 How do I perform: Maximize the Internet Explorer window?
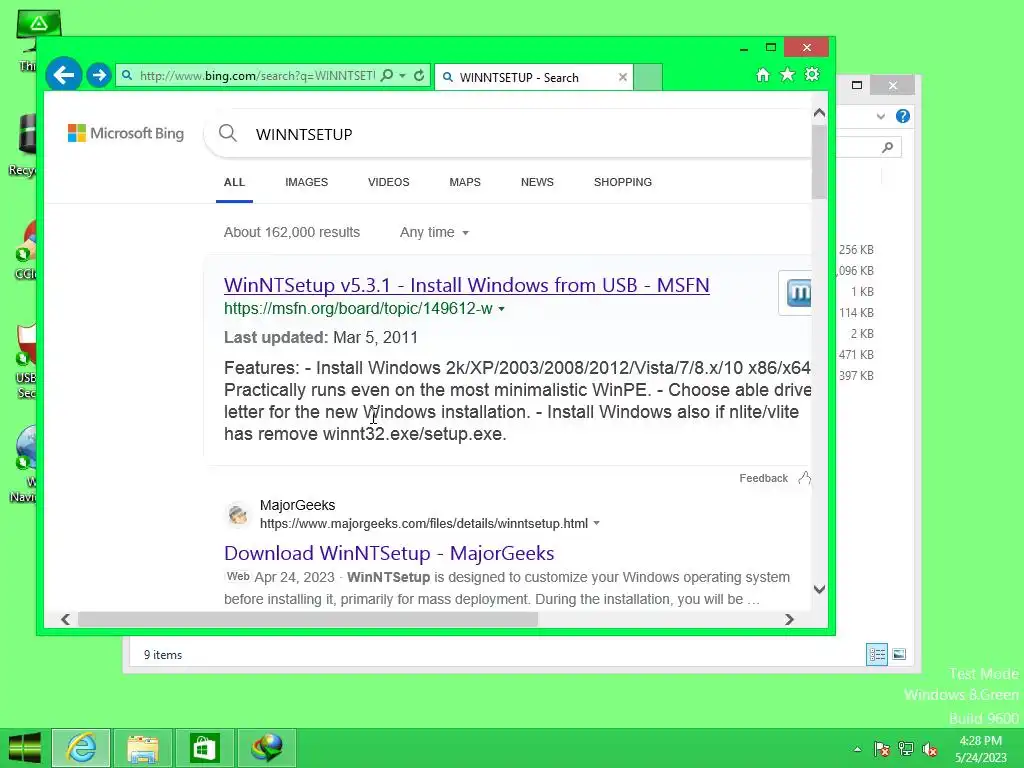[x=771, y=47]
